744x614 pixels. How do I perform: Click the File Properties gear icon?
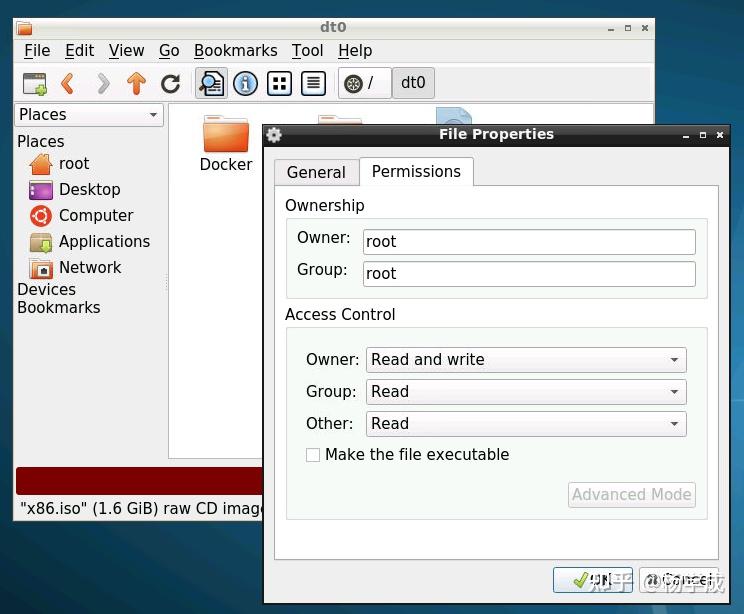click(274, 135)
